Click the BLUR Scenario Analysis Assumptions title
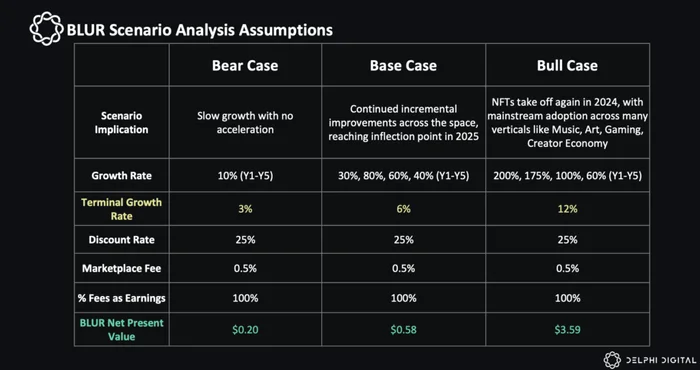 pos(200,30)
